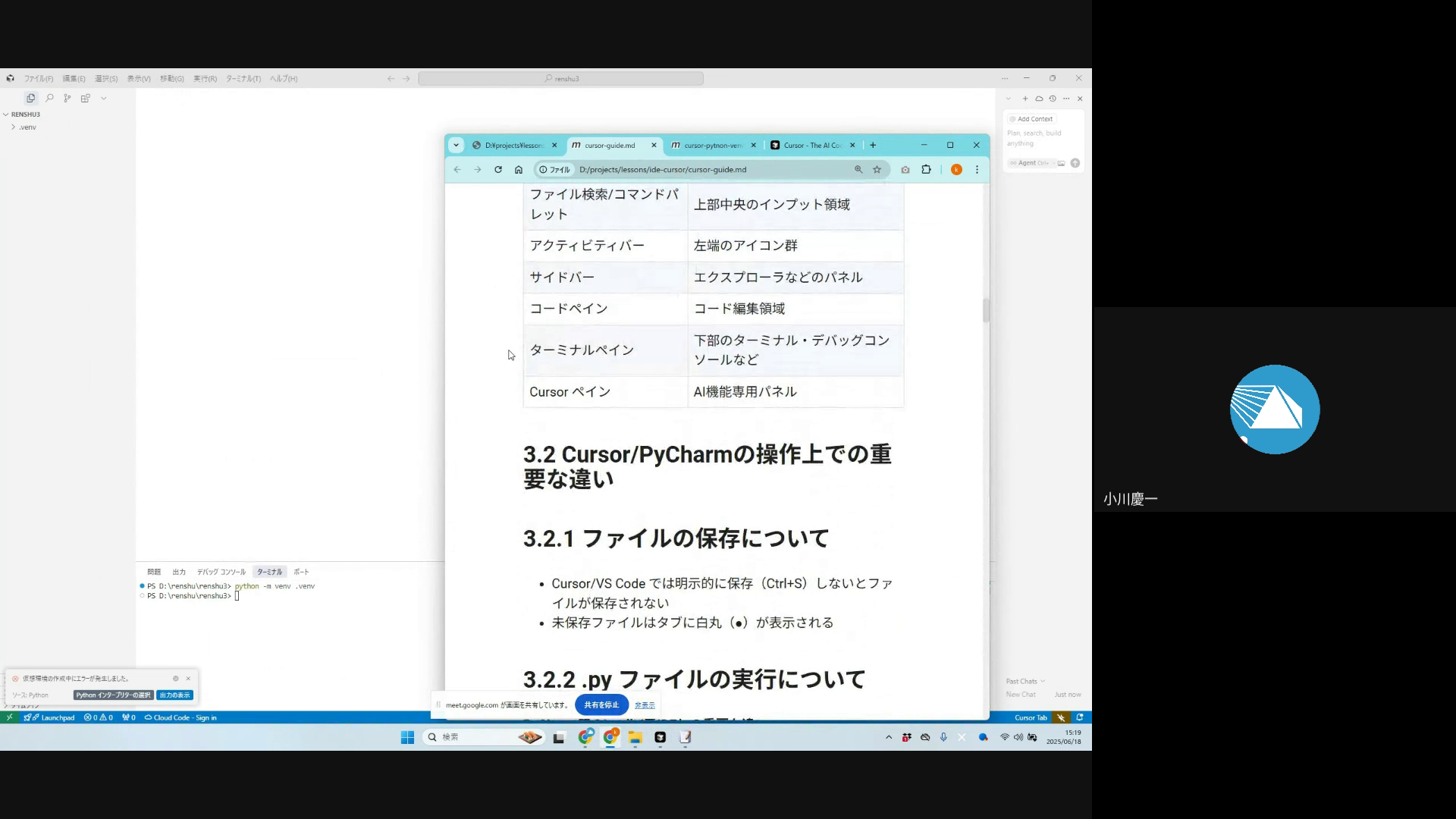The image size is (1456, 819).
Task: Click the chat history clock icon
Action: (1053, 99)
